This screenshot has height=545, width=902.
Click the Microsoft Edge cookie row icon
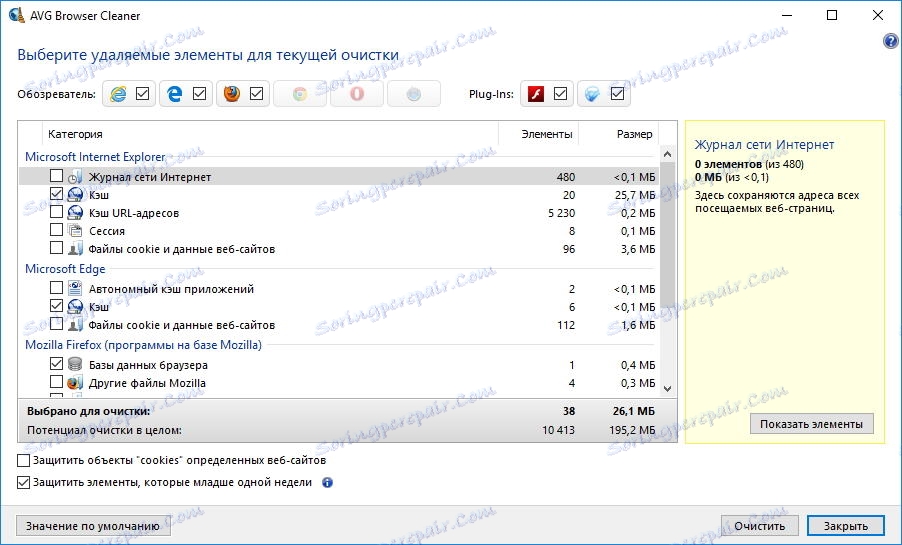[x=75, y=325]
